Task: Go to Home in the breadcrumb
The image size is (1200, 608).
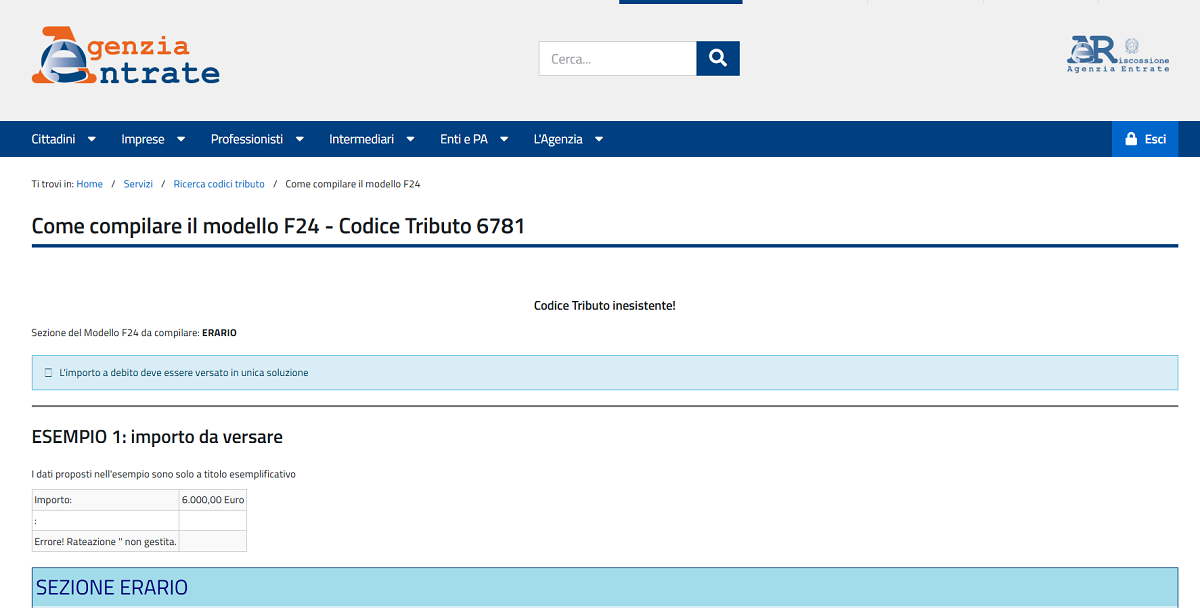Action: (x=90, y=184)
